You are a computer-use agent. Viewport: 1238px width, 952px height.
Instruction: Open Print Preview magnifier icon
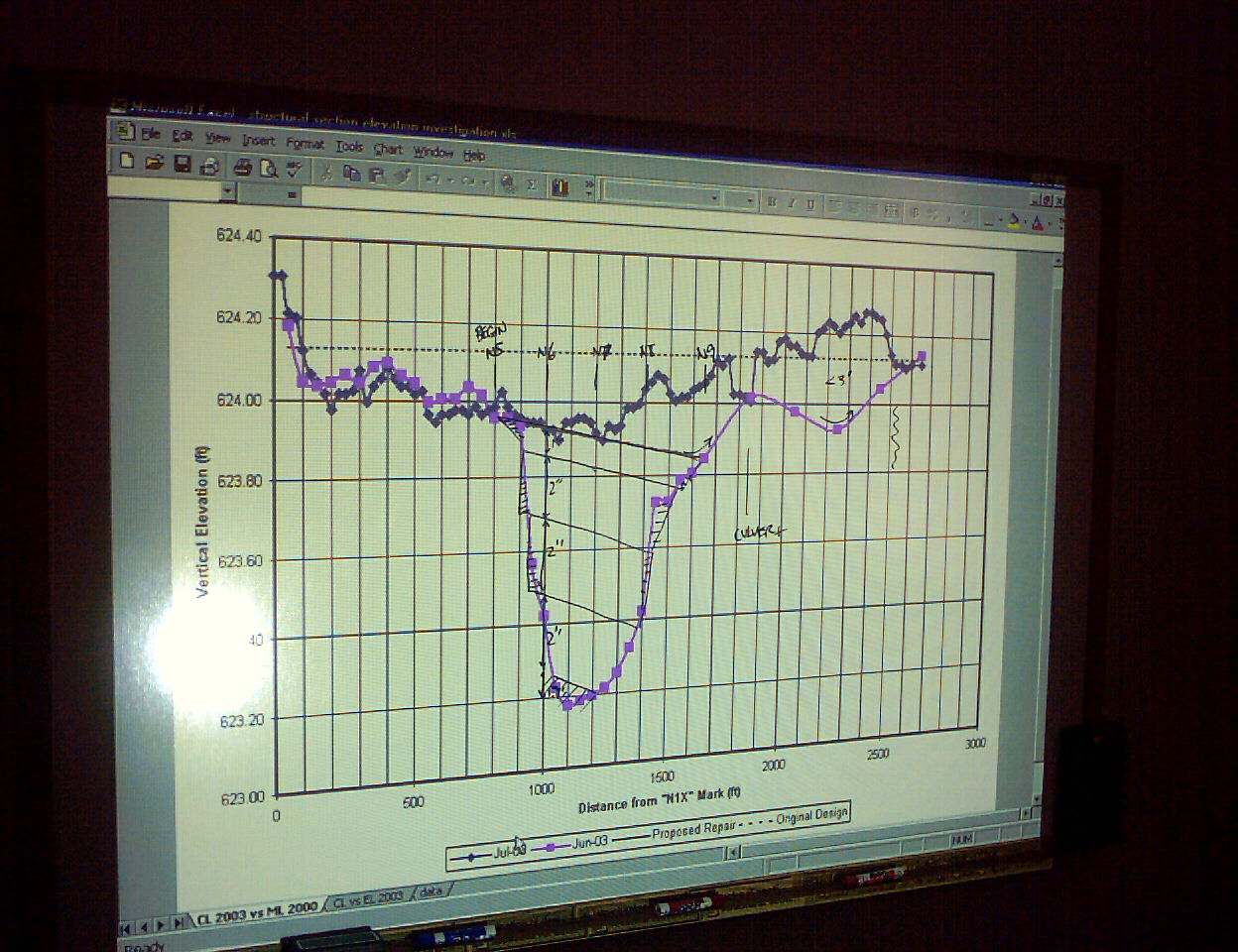(x=267, y=169)
